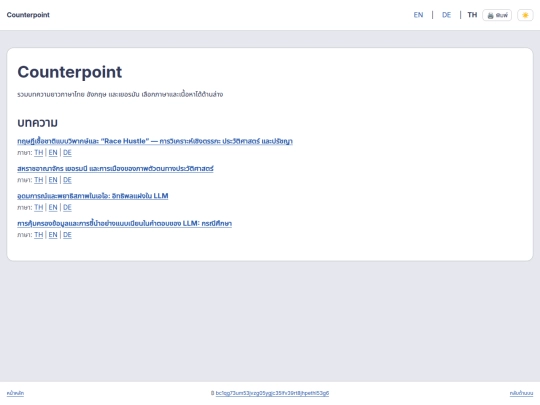Open DE version of the third article
Screen dimensions: 540x405
[67, 207]
